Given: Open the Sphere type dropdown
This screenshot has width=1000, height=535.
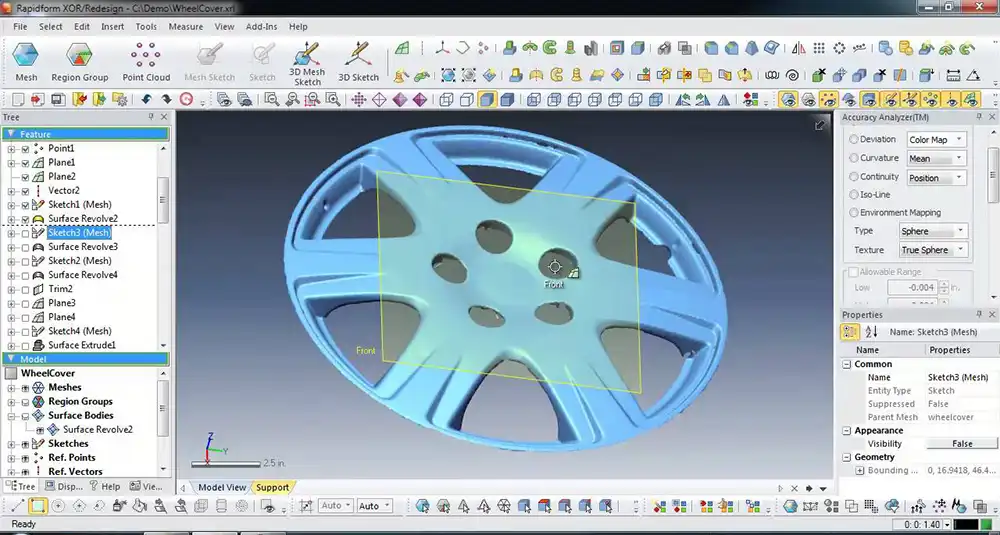Looking at the screenshot, I should click(x=933, y=231).
